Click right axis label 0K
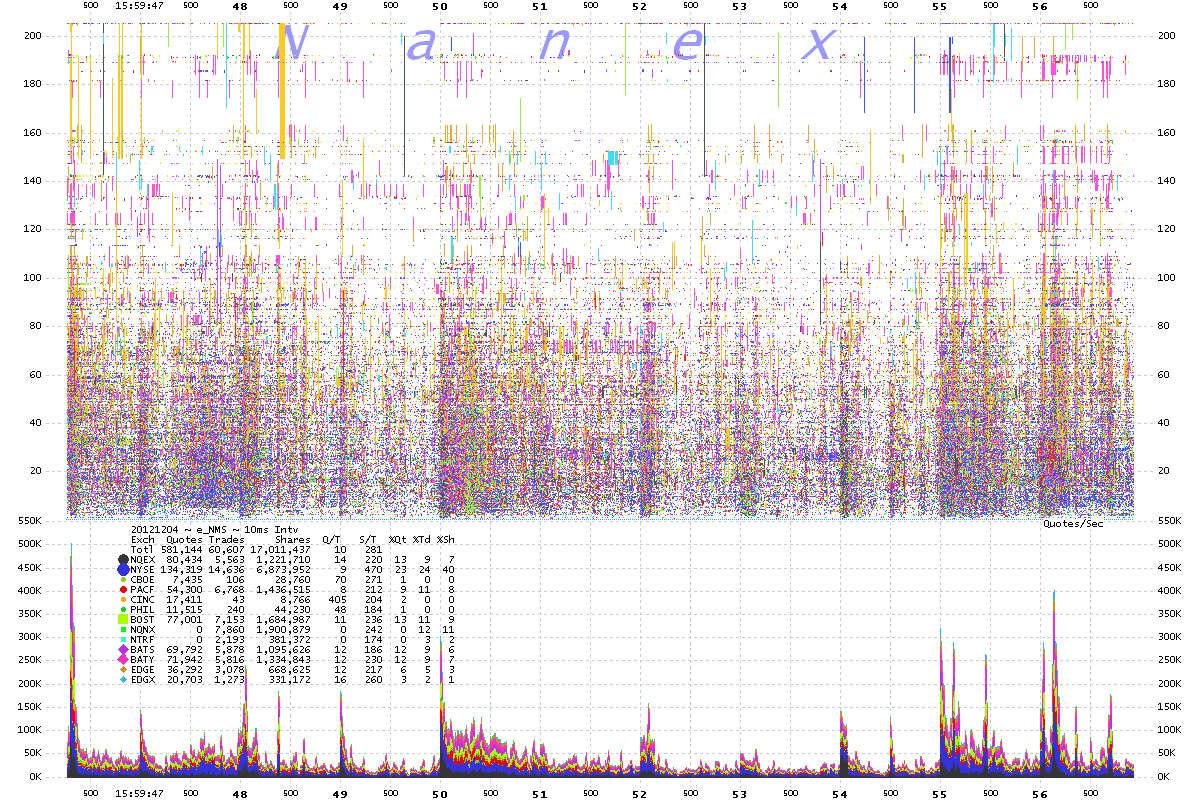 tap(1163, 777)
